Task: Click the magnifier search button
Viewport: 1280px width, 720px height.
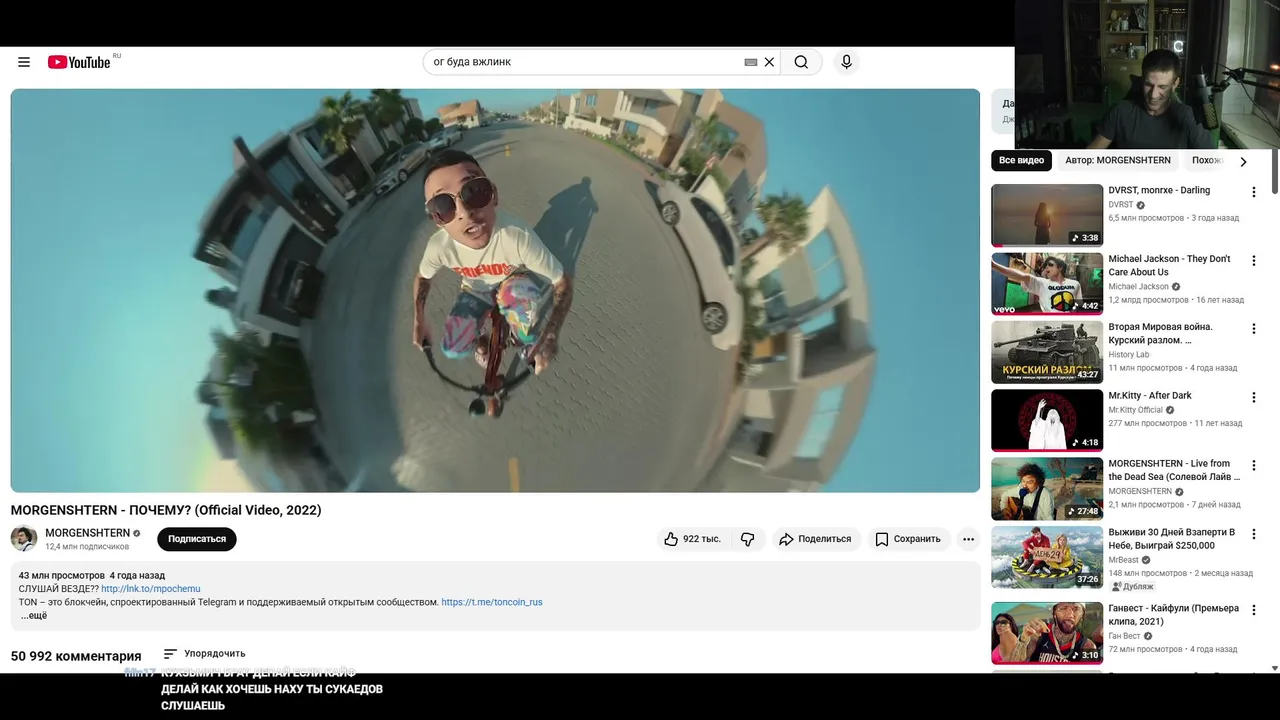Action: [x=801, y=62]
